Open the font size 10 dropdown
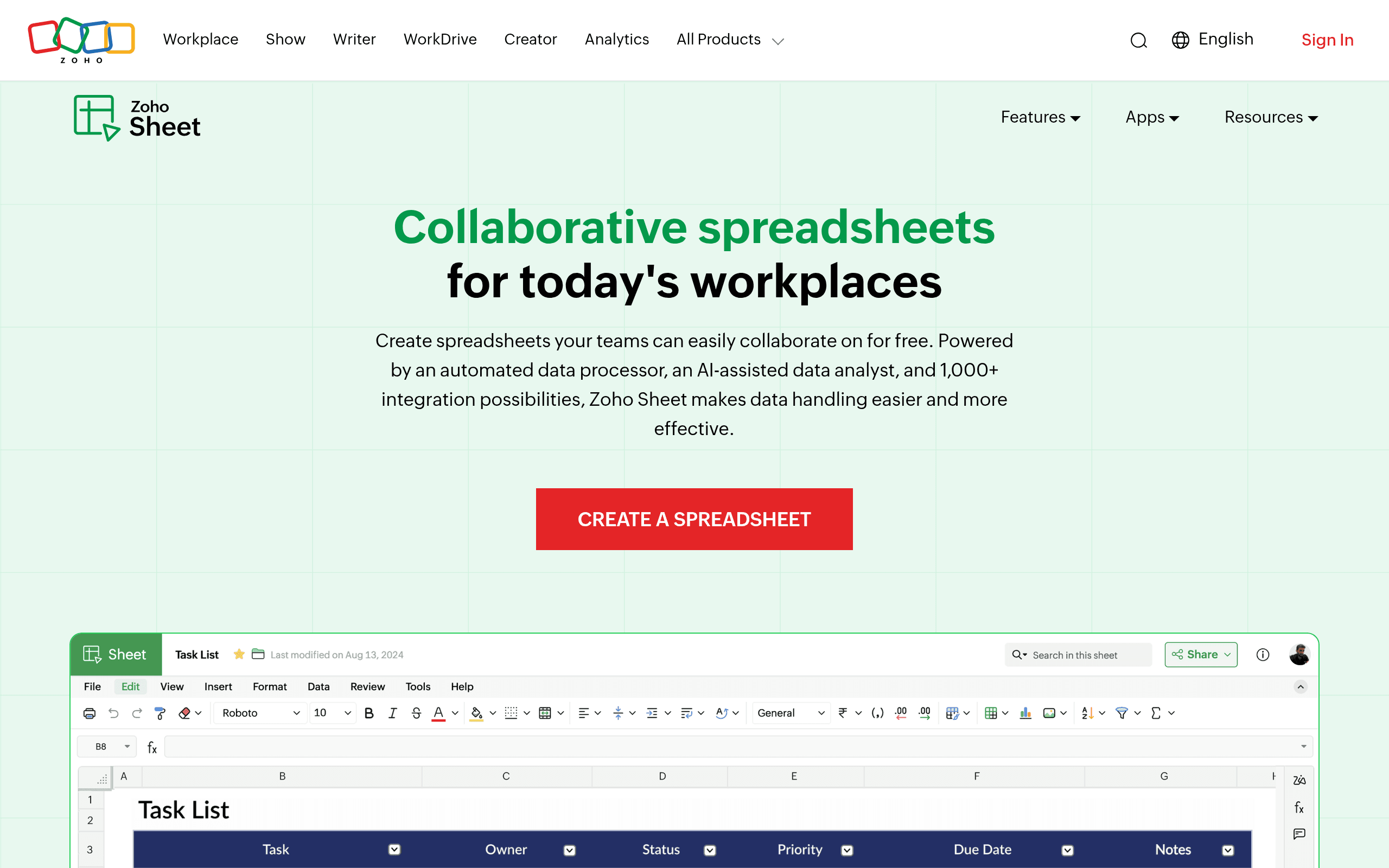 coord(332,713)
